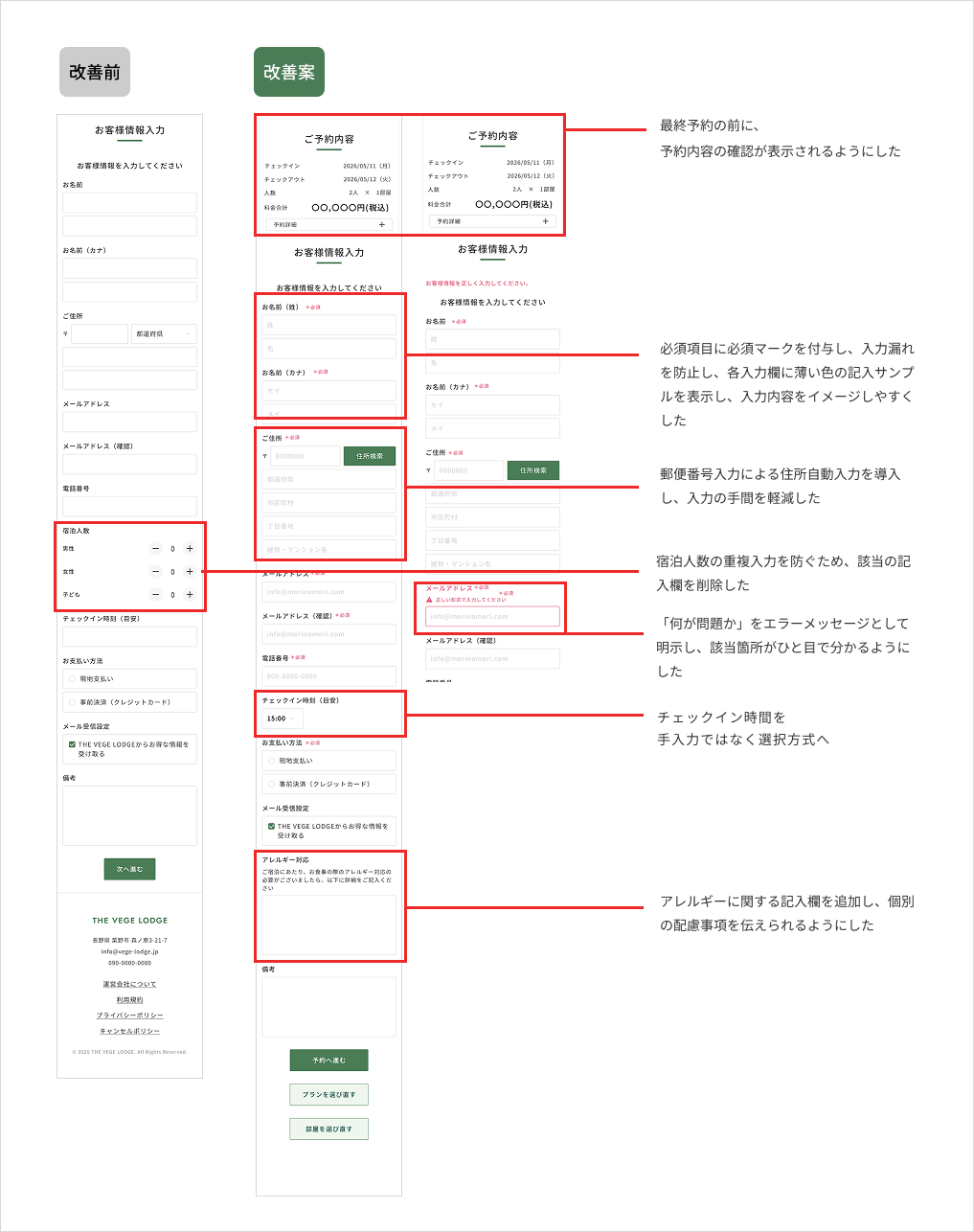Click the plus icon for 子ども guests
Viewport: 974px width, 1232px height.
(x=190, y=595)
